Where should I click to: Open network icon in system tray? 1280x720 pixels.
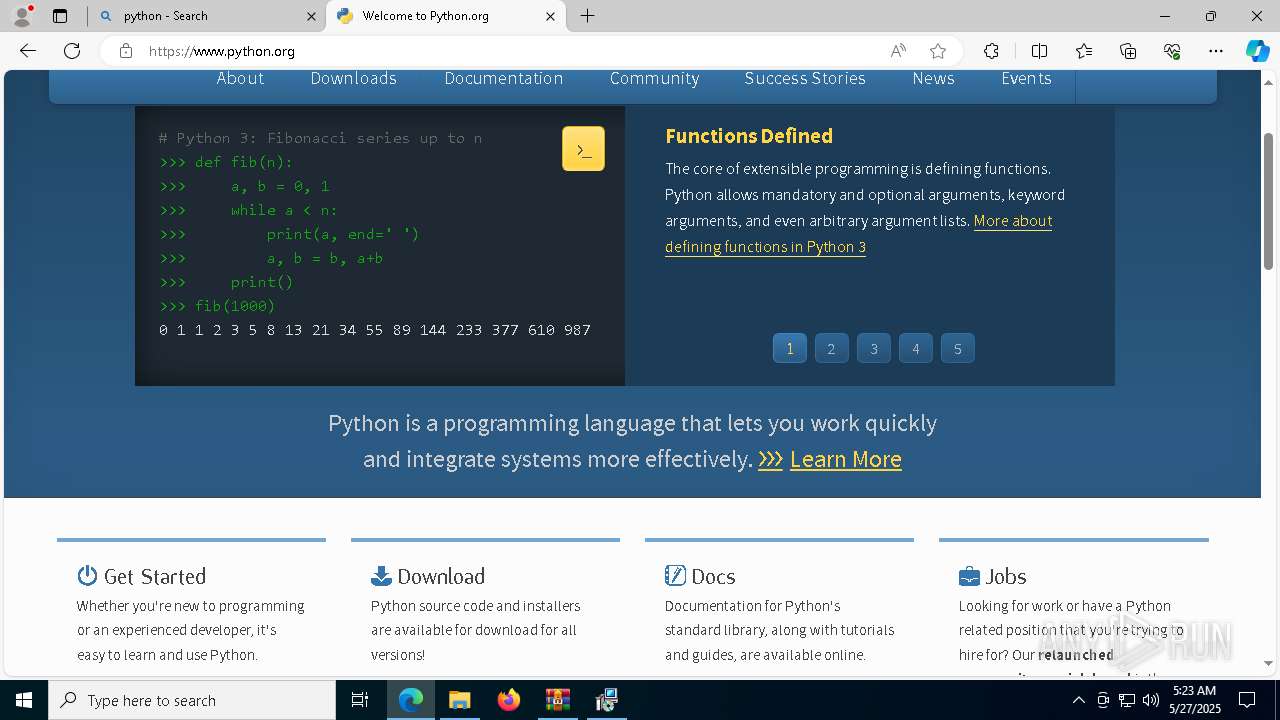[1127, 700]
